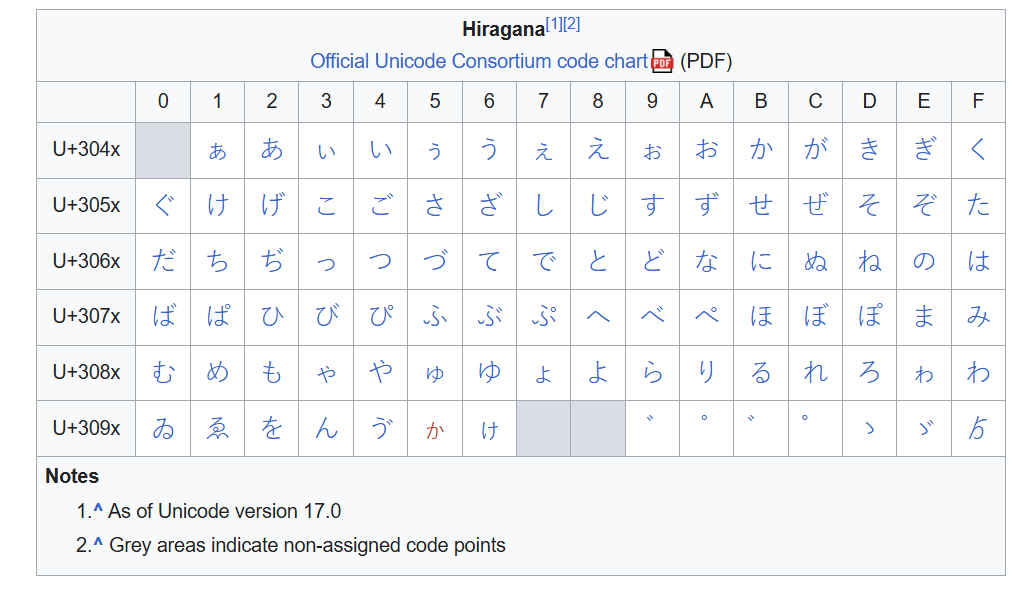Click the U+307x row header cell

(x=86, y=317)
